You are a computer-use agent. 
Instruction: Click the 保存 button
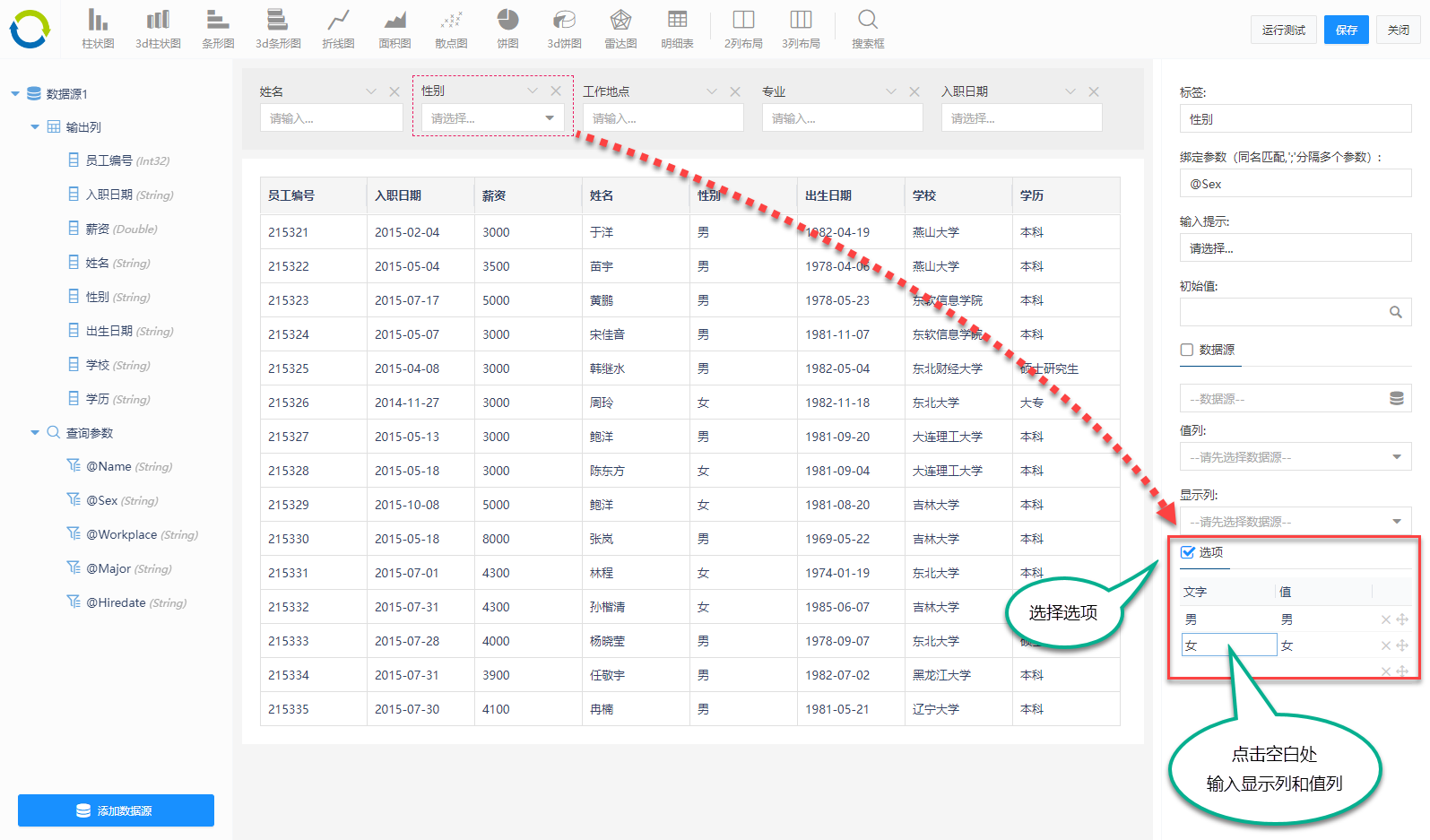point(1347,30)
